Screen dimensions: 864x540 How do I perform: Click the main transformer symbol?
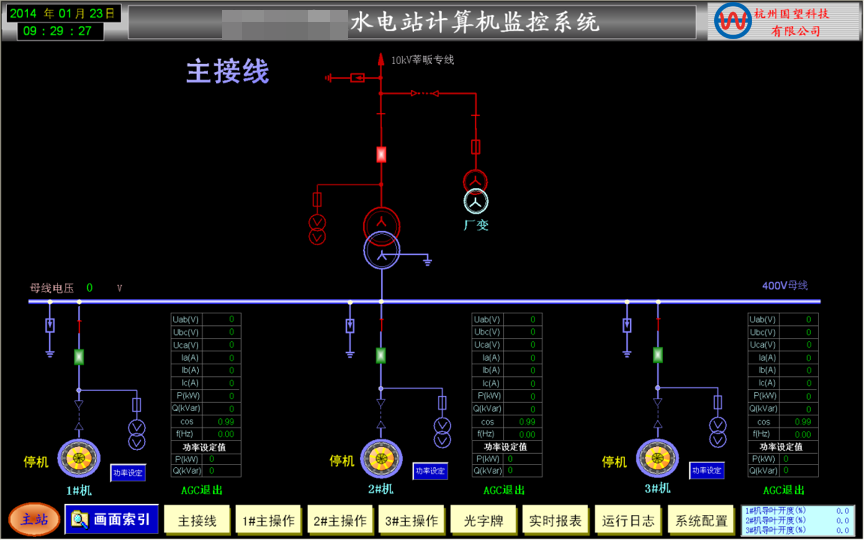(380, 237)
